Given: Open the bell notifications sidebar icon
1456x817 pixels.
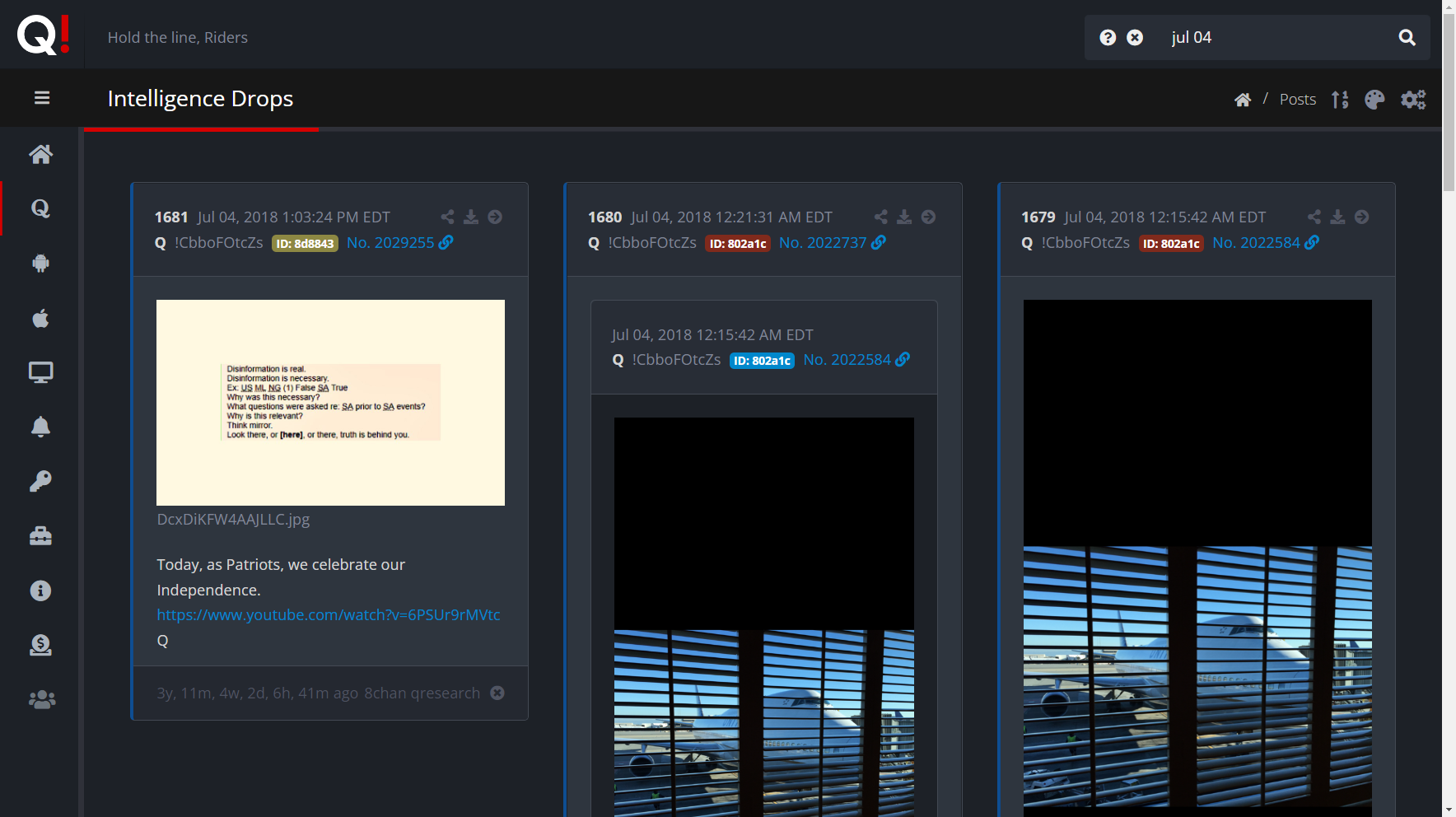Looking at the screenshot, I should (40, 427).
